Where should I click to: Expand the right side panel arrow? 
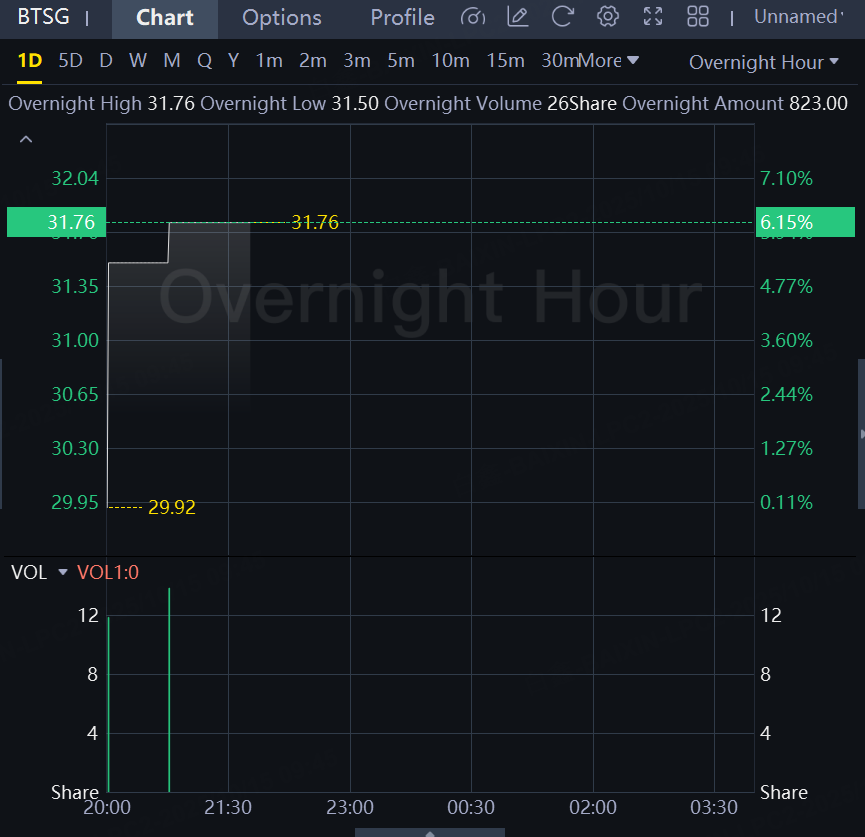click(x=860, y=434)
